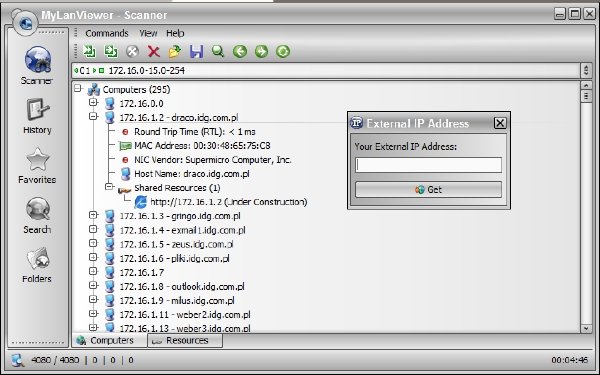This screenshot has width=600, height=375.
Task: Click the green back arrow icon
Action: click(240, 51)
